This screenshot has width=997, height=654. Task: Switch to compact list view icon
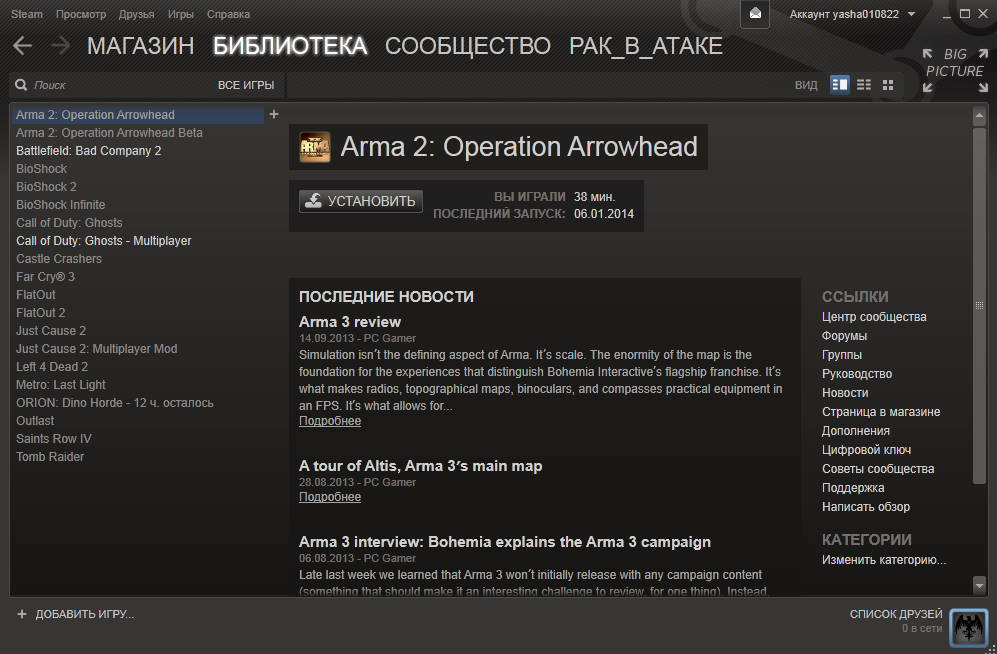click(863, 85)
